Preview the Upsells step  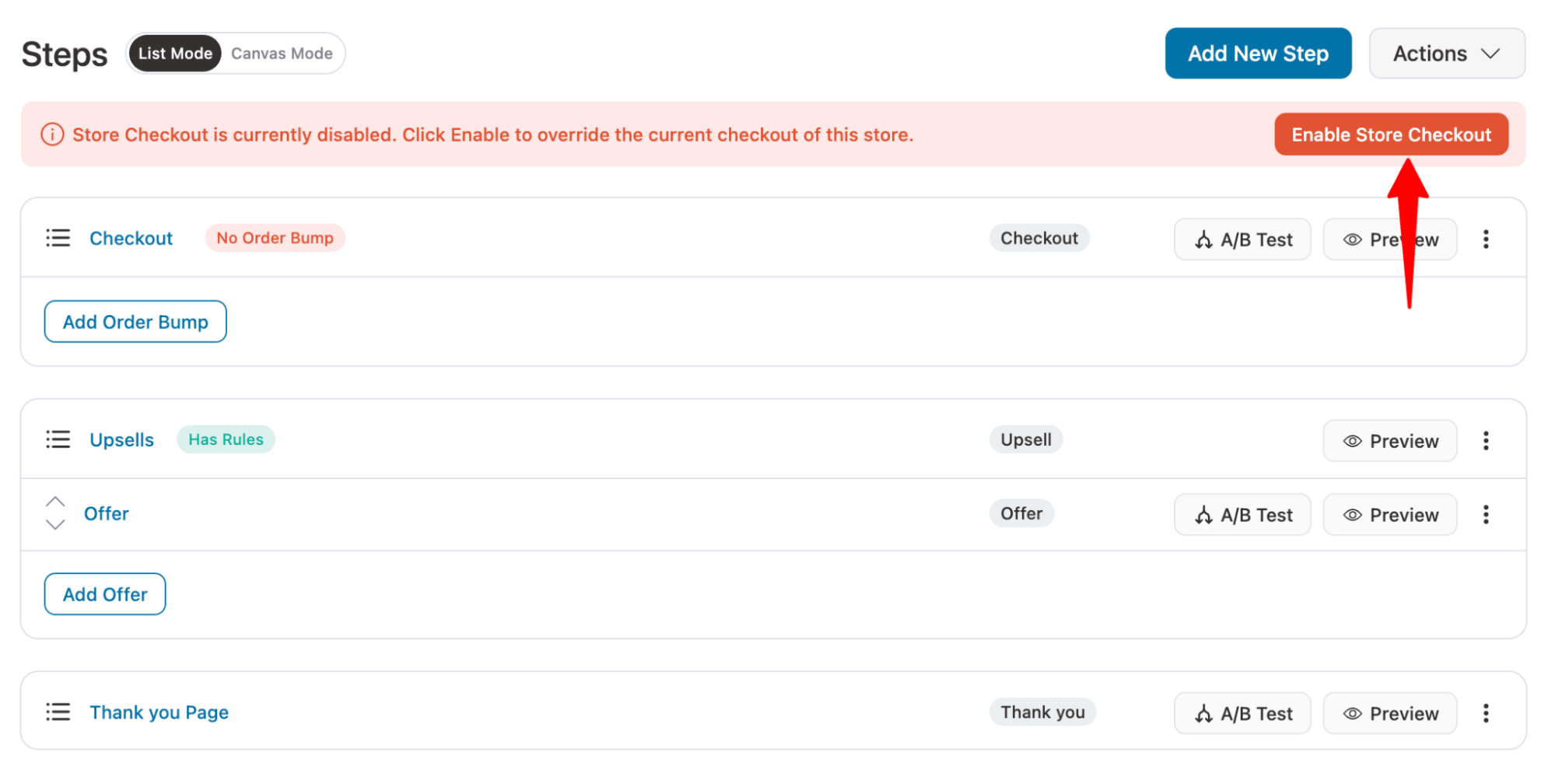pyautogui.click(x=1389, y=441)
